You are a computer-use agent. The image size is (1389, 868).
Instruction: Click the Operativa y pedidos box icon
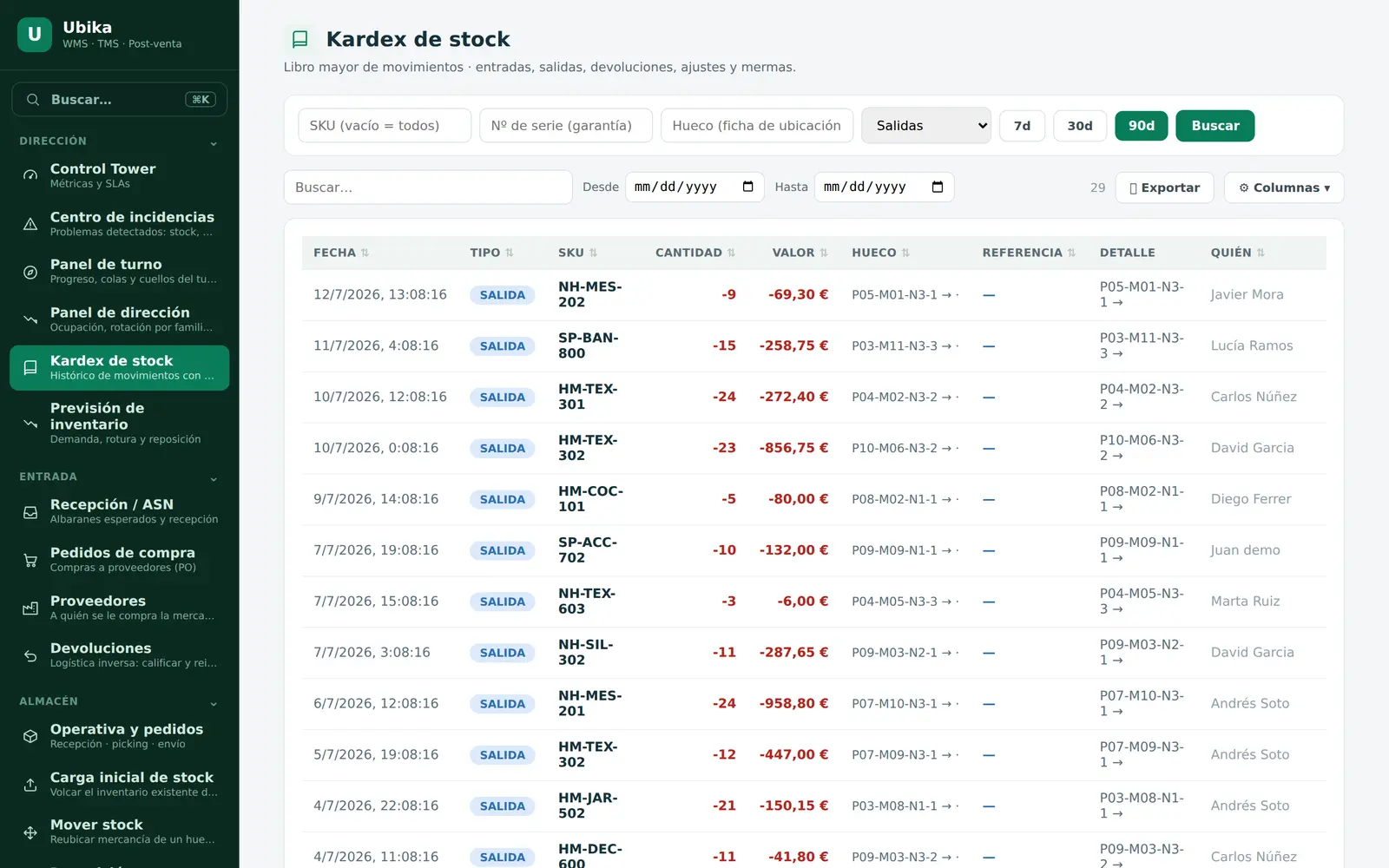(x=30, y=736)
